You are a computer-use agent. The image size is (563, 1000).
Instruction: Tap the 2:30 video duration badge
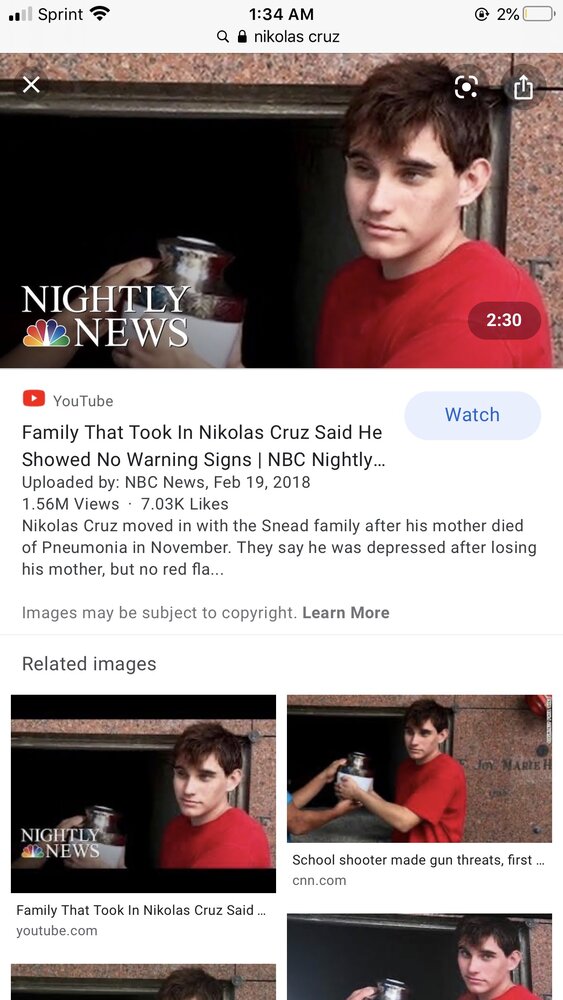[504, 320]
